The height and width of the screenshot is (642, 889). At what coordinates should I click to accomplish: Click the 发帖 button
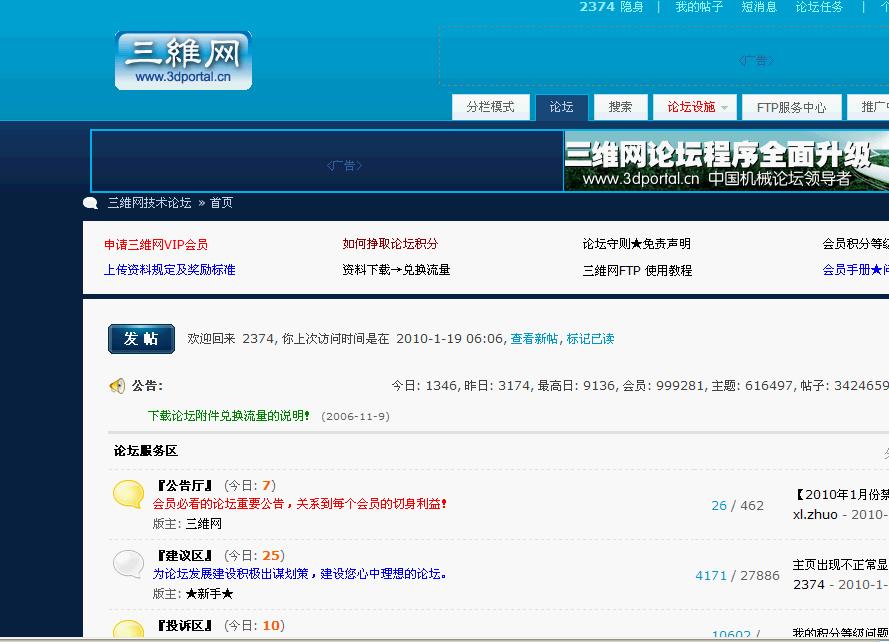[x=141, y=339]
